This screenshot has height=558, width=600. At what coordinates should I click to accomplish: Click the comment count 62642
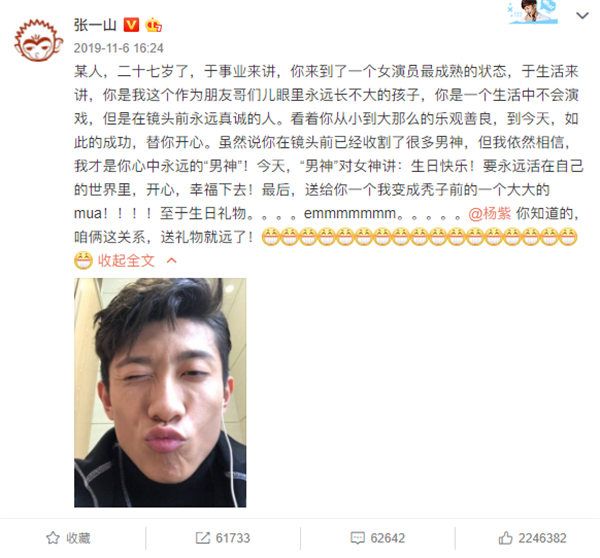388,538
